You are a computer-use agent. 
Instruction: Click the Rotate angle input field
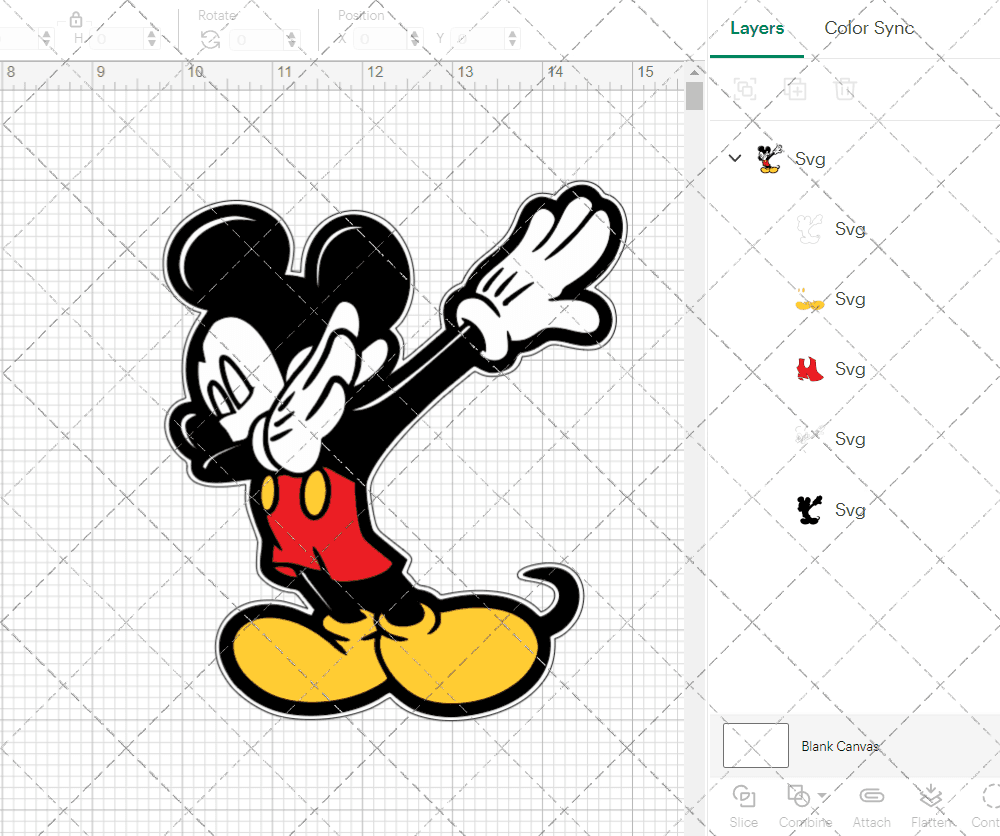tap(257, 40)
